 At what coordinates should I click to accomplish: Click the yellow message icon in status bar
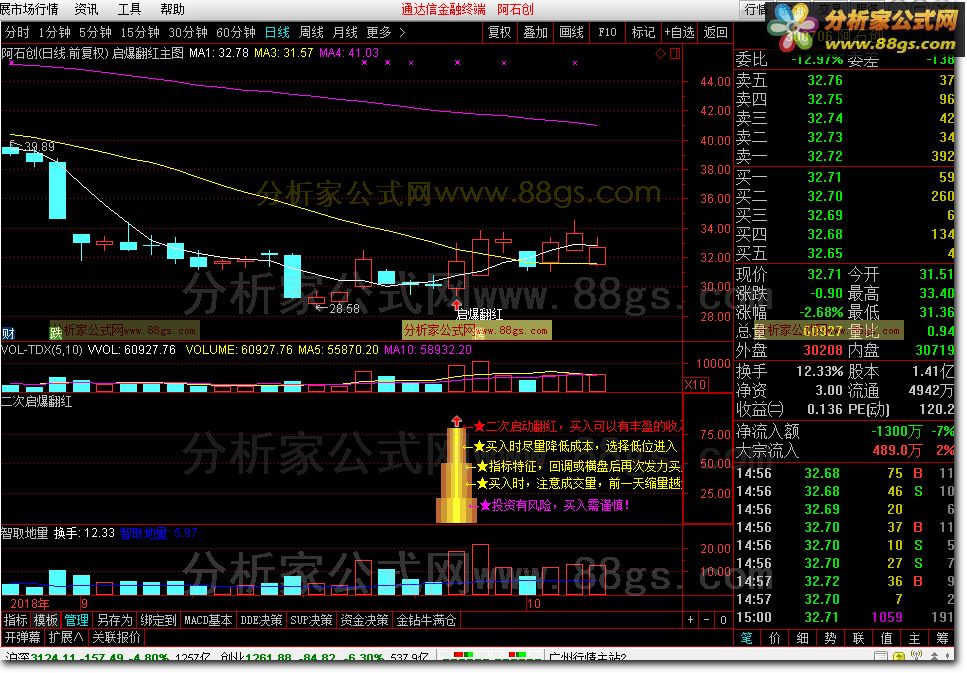click(x=899, y=656)
